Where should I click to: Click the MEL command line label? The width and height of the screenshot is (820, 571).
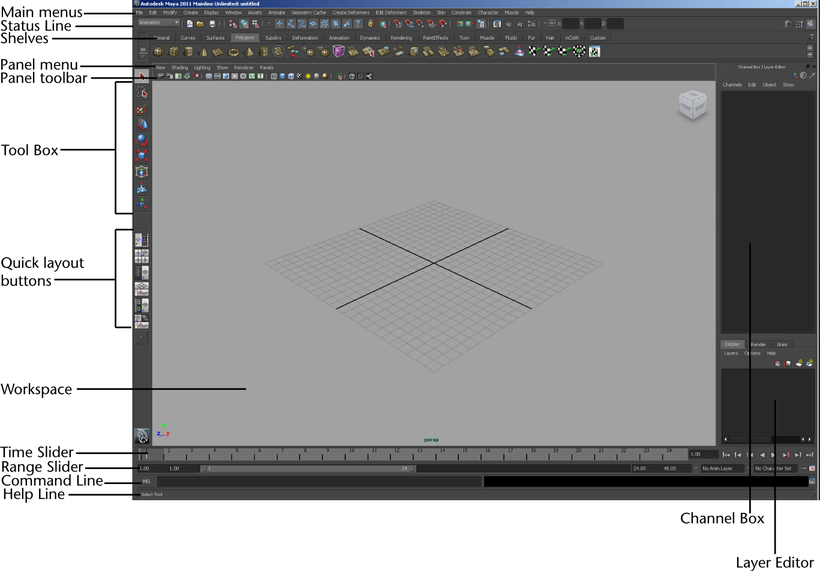click(x=146, y=481)
